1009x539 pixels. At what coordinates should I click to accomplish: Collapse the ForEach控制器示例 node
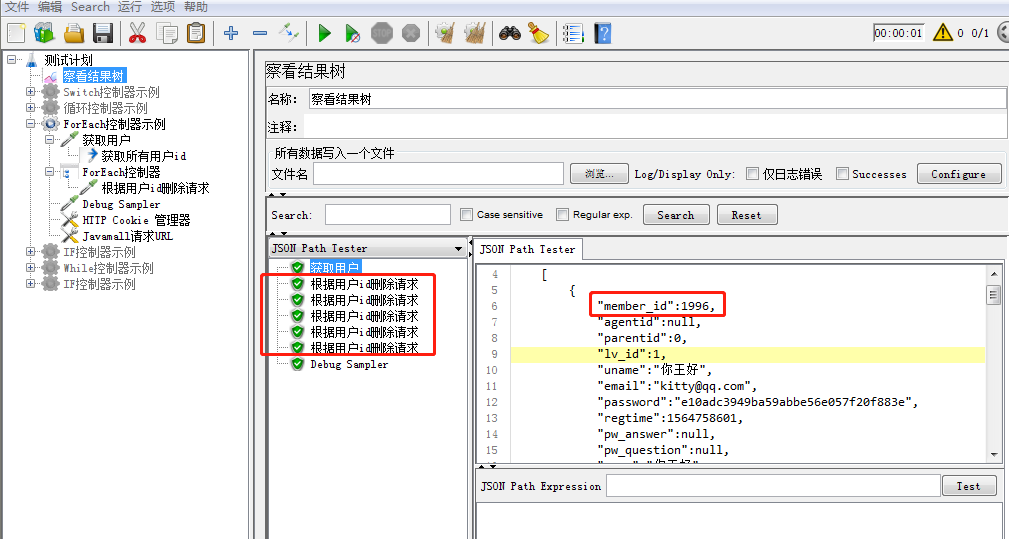[x=30, y=123]
